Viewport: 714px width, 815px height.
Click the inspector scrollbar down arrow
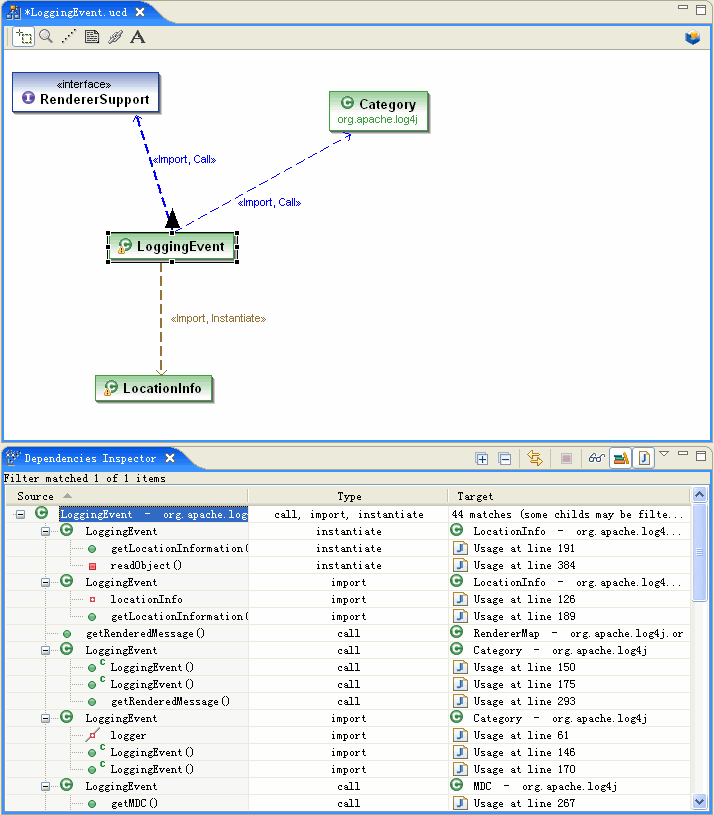coord(699,802)
